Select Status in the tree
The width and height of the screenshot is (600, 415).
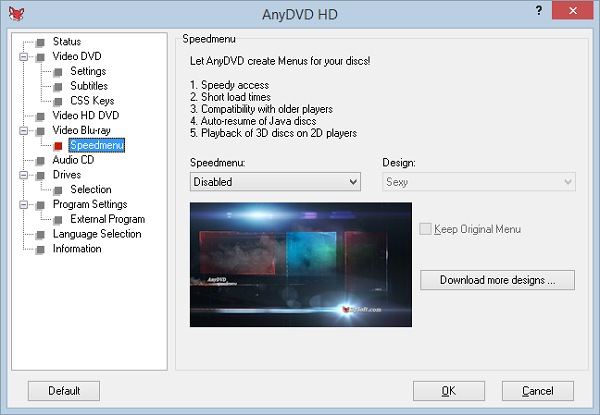(x=67, y=41)
